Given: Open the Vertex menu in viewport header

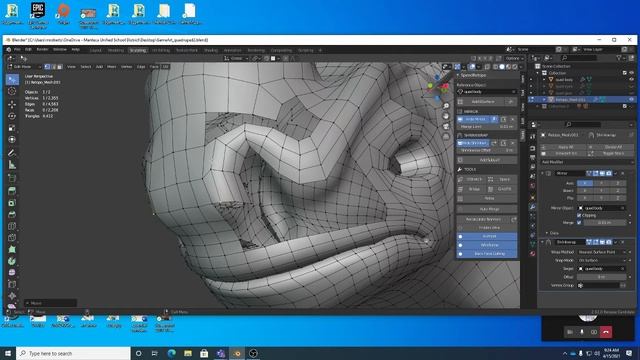Looking at the screenshot, I should (127, 67).
